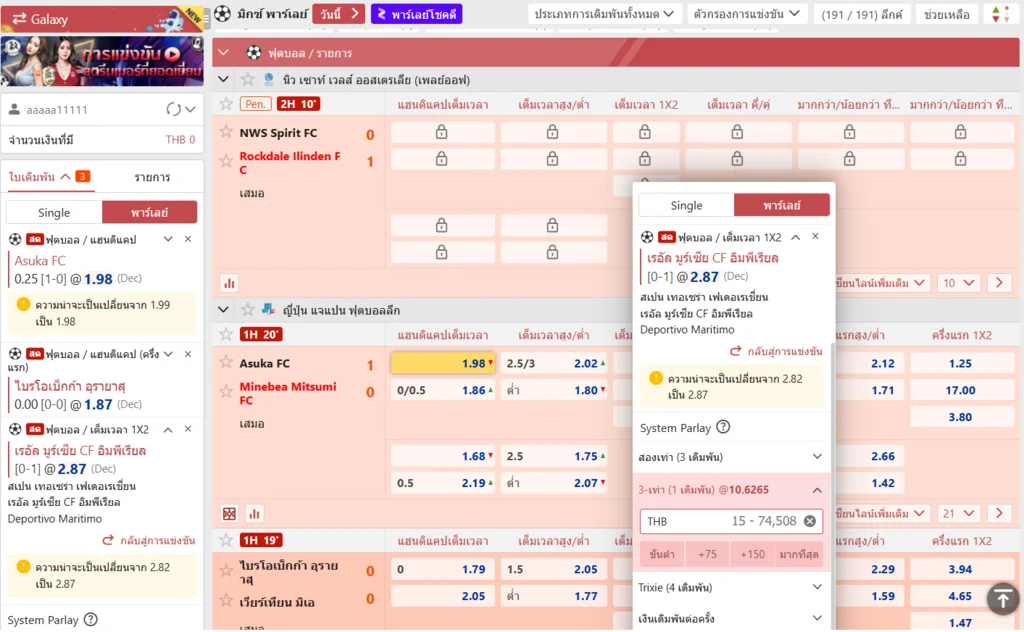Click the มากที่สุด max stake button
This screenshot has width=1024, height=632.
click(x=799, y=554)
